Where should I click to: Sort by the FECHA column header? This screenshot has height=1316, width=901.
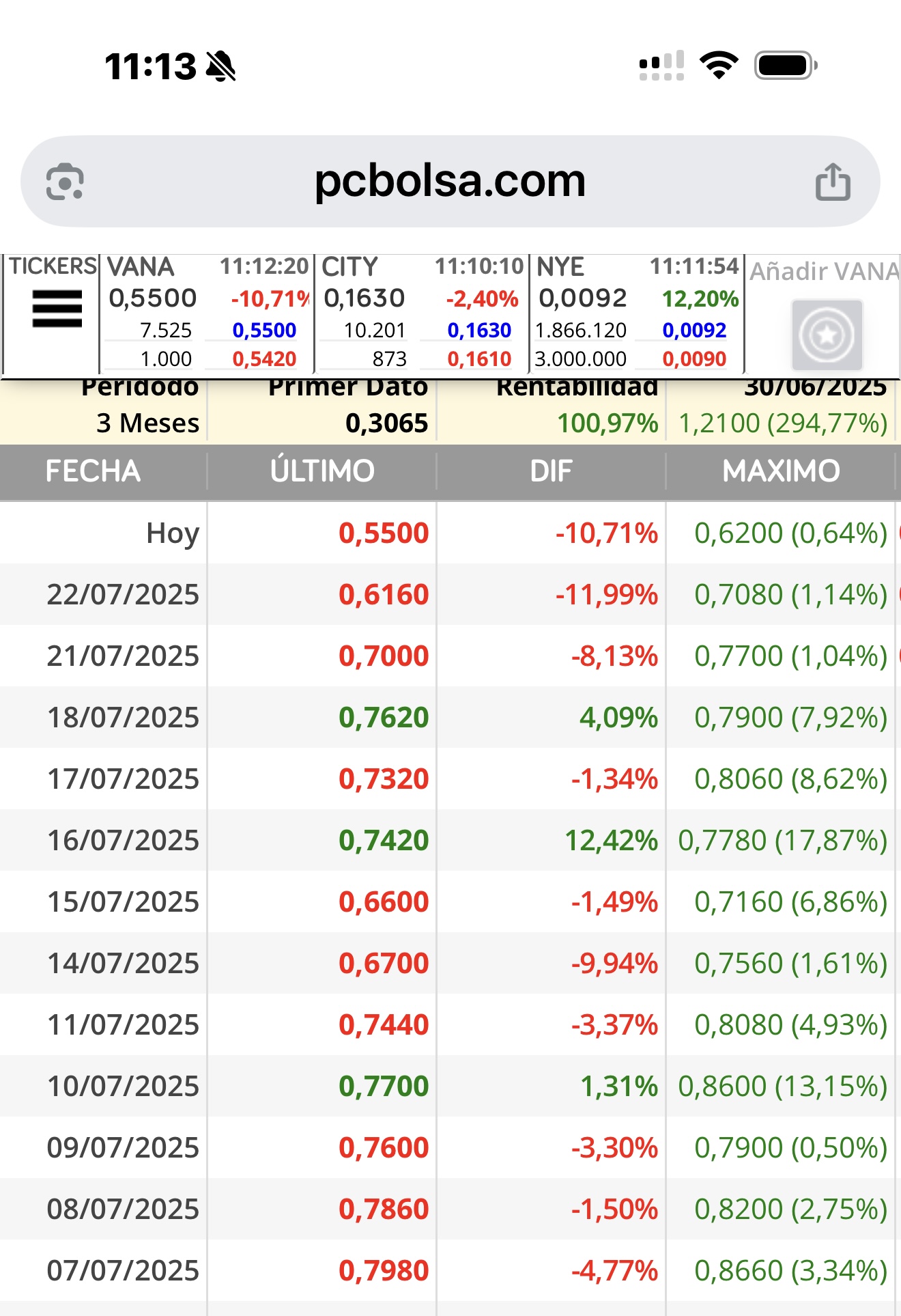pyautogui.click(x=93, y=471)
